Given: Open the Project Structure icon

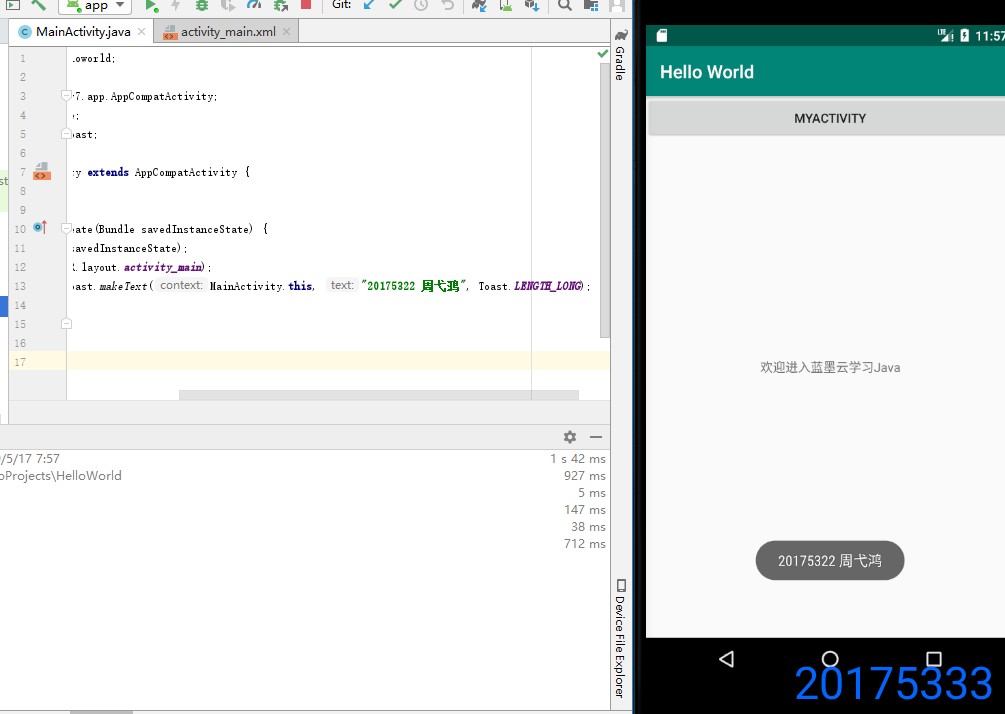Looking at the screenshot, I should (x=591, y=6).
